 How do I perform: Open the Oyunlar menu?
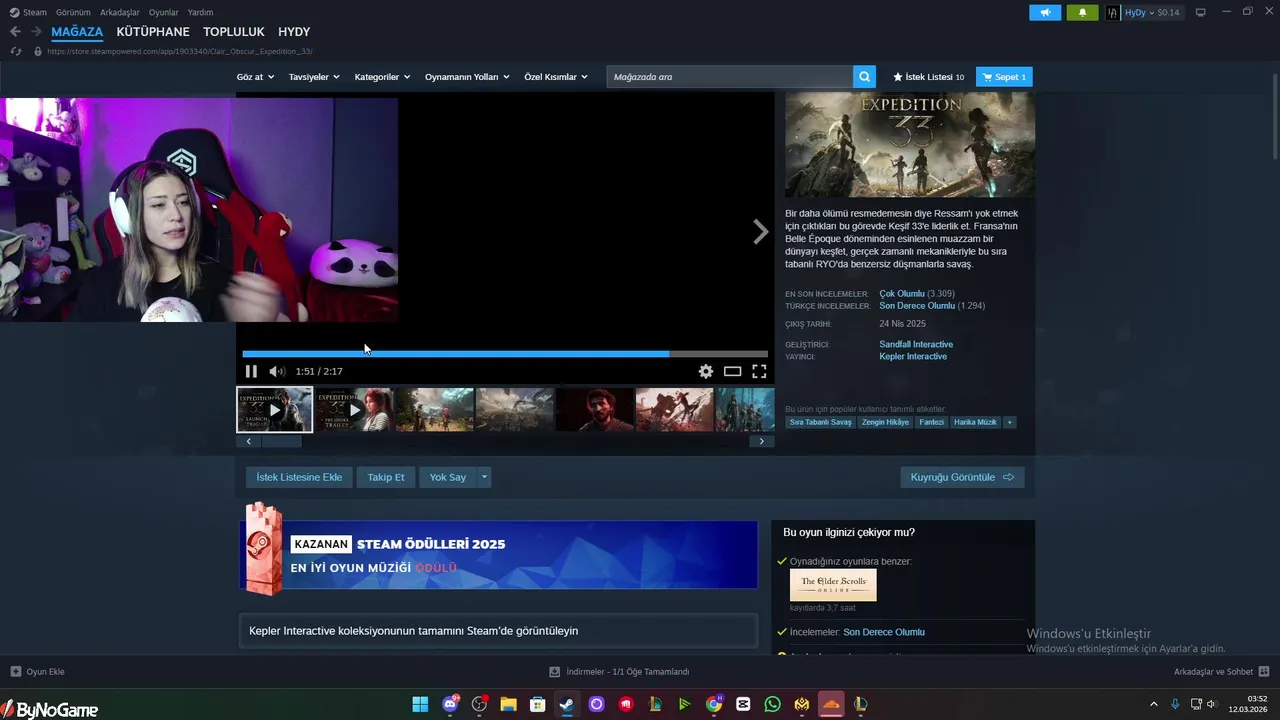point(163,12)
